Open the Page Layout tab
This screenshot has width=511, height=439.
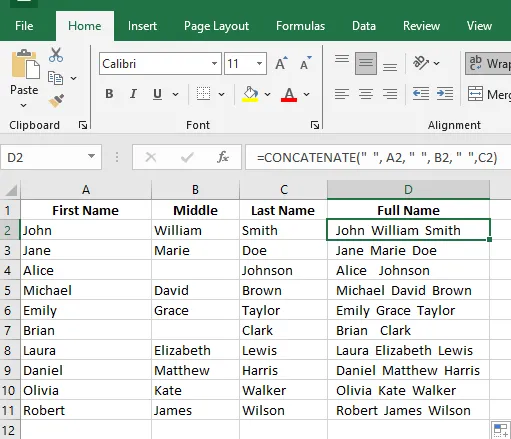(x=216, y=26)
